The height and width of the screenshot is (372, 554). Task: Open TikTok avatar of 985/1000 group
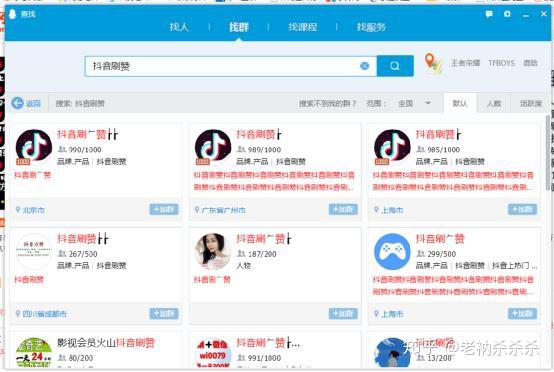click(392, 147)
